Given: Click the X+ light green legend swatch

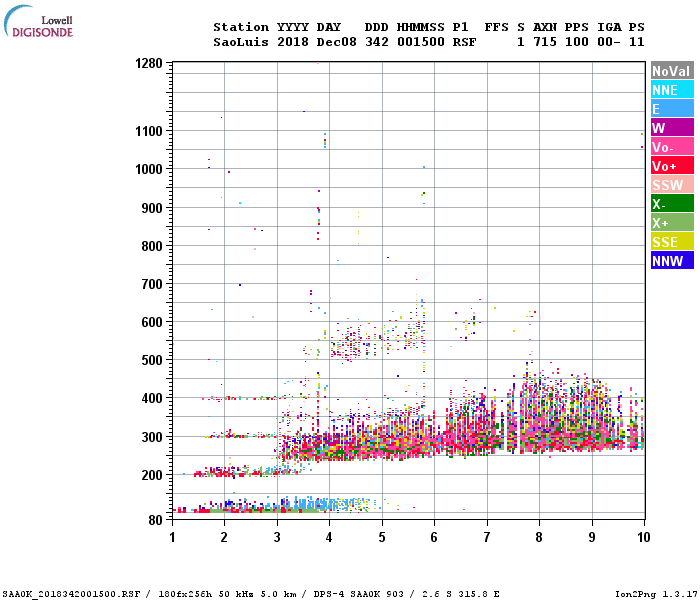Looking at the screenshot, I should [x=672, y=222].
